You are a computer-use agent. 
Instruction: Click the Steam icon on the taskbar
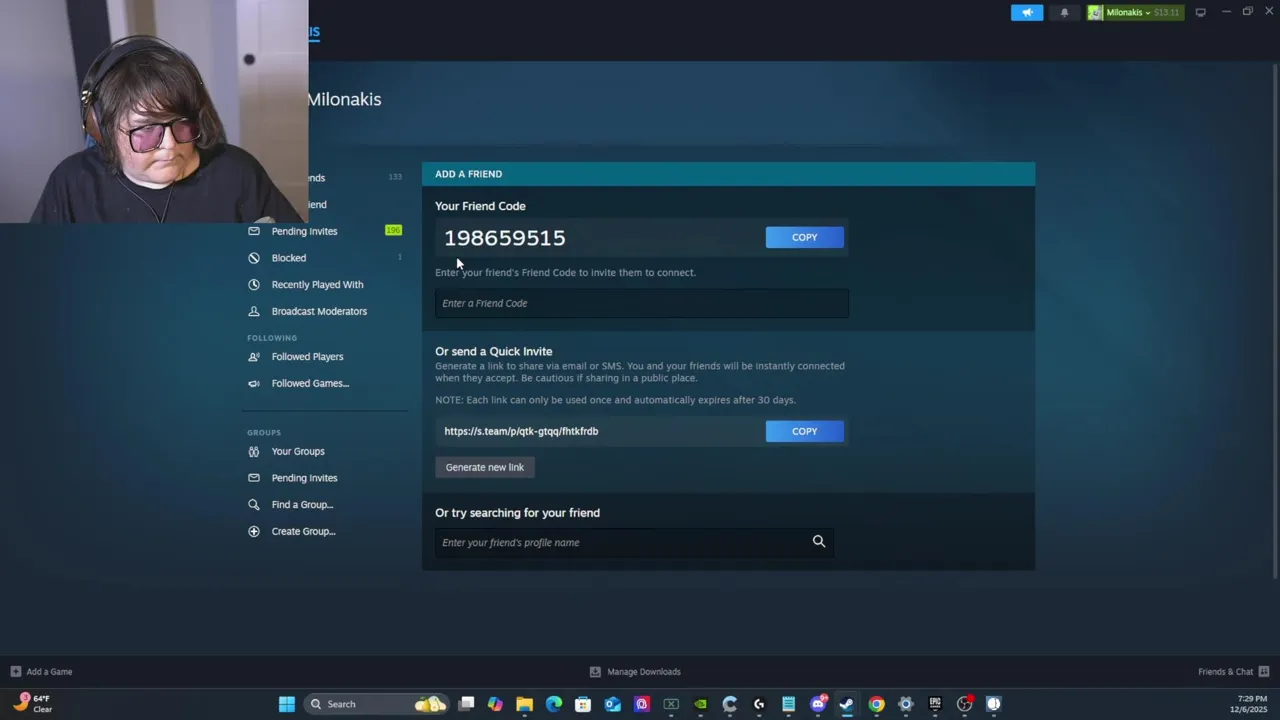pos(847,704)
